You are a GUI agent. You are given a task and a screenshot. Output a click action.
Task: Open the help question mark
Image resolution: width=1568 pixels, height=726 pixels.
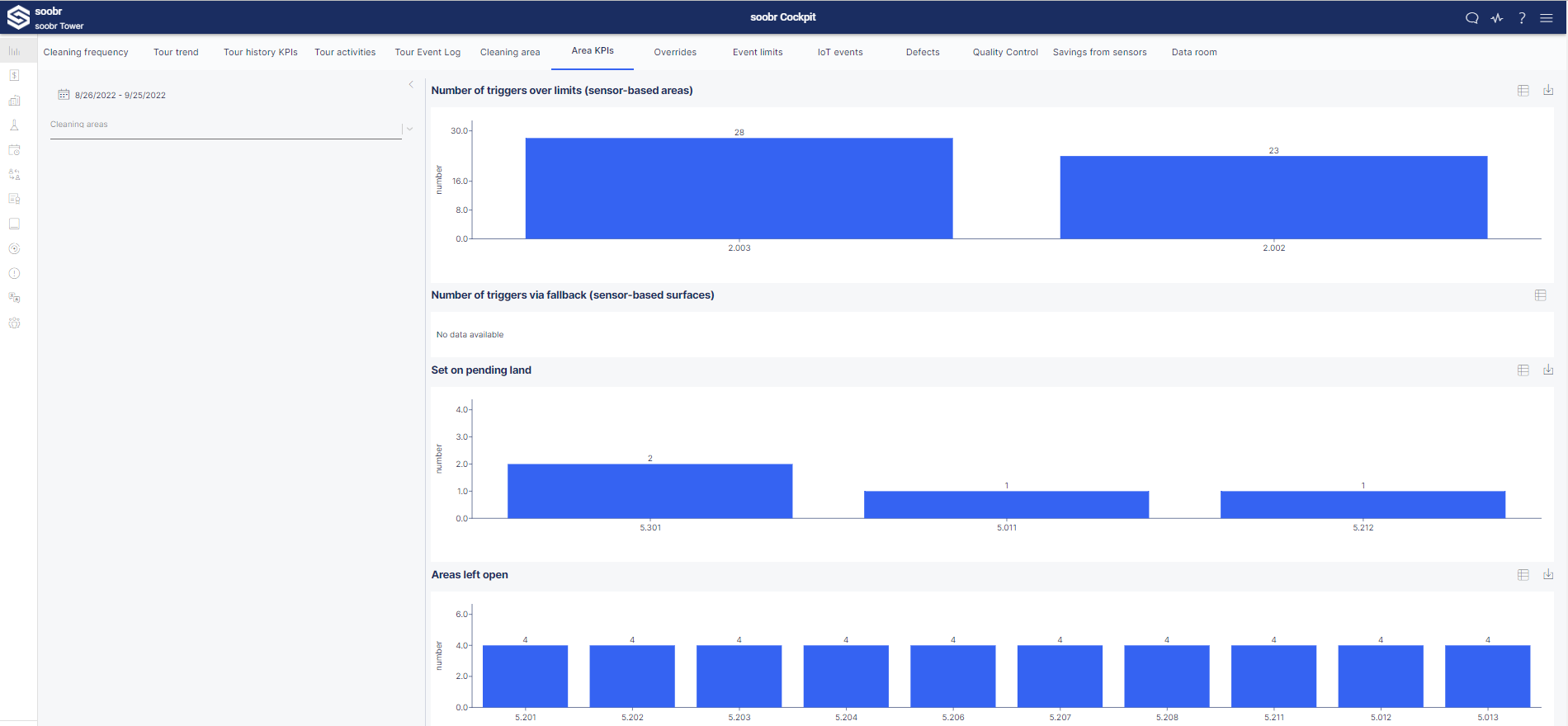[x=1522, y=18]
